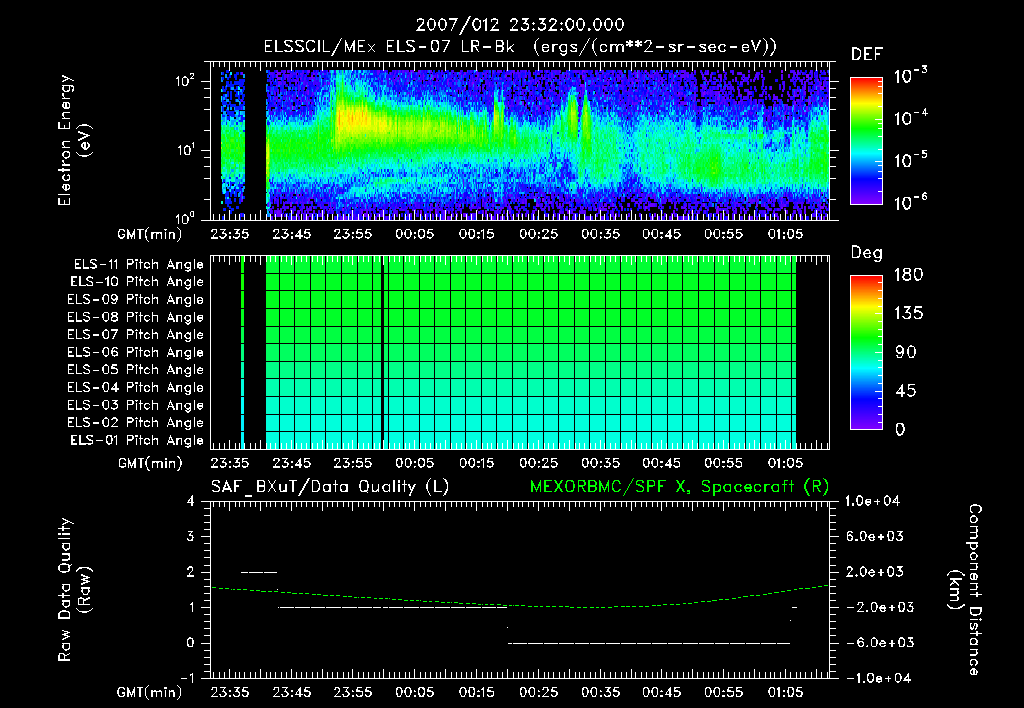Click the 2.0e+03 right axis tick label

click(875, 571)
